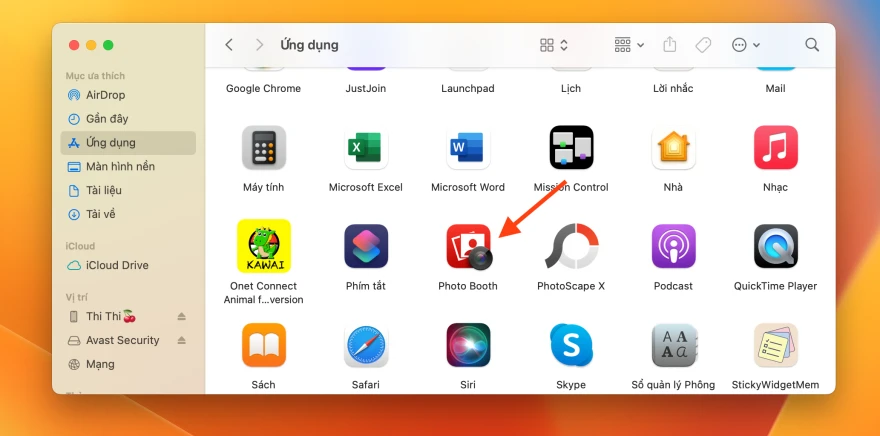Screen dimensions: 880x436
Task: Launch Microsoft Excel from the applications
Action: pyautogui.click(x=366, y=148)
